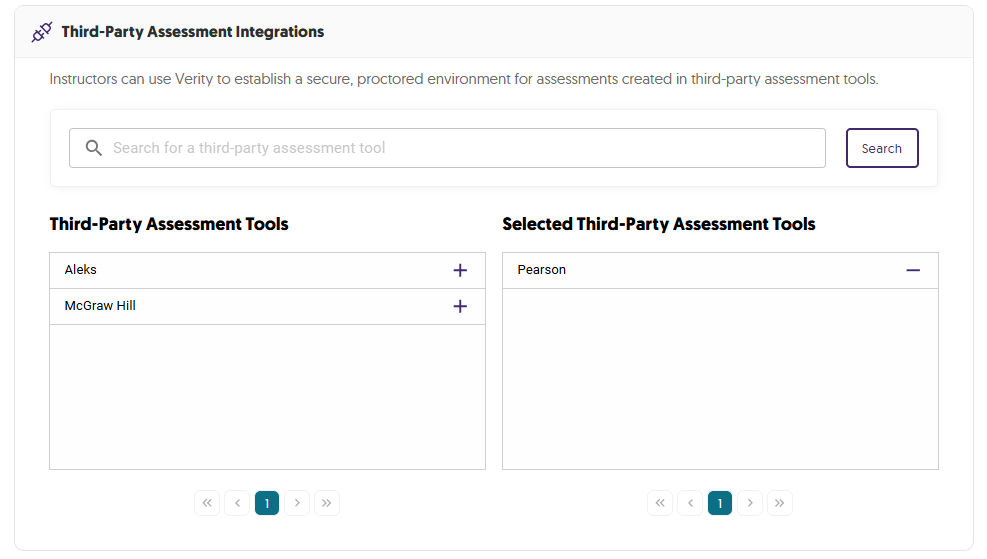
Task: Click the integrations plug icon in header
Action: pyautogui.click(x=42, y=32)
